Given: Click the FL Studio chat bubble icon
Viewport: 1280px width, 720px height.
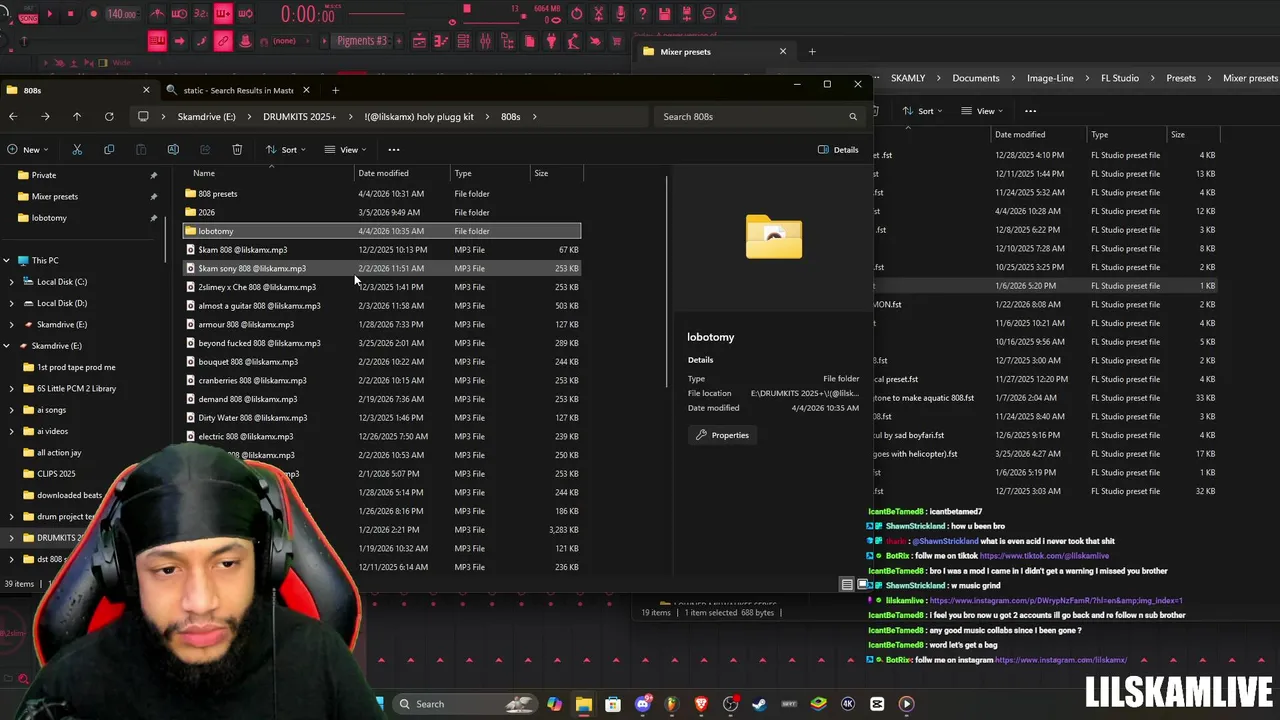Looking at the screenshot, I should [709, 14].
